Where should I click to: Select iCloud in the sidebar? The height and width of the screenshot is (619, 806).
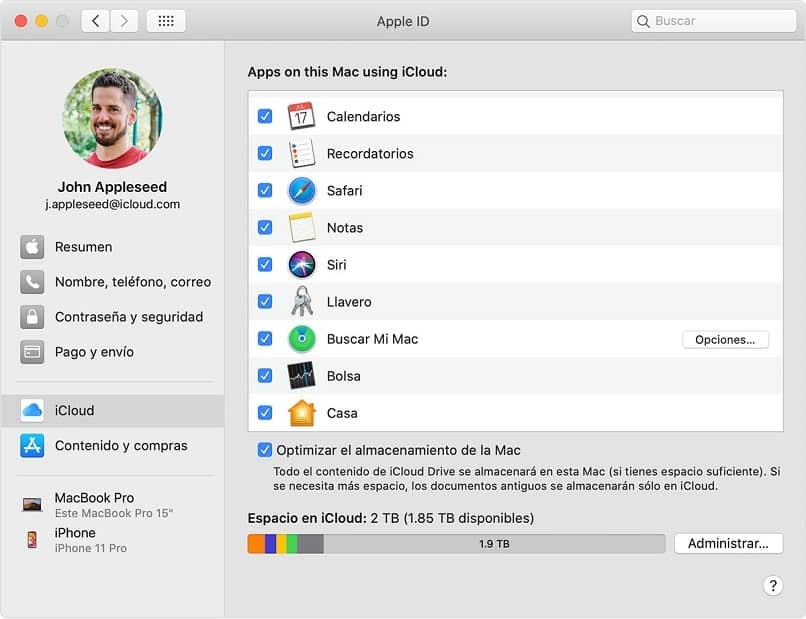coord(113,411)
